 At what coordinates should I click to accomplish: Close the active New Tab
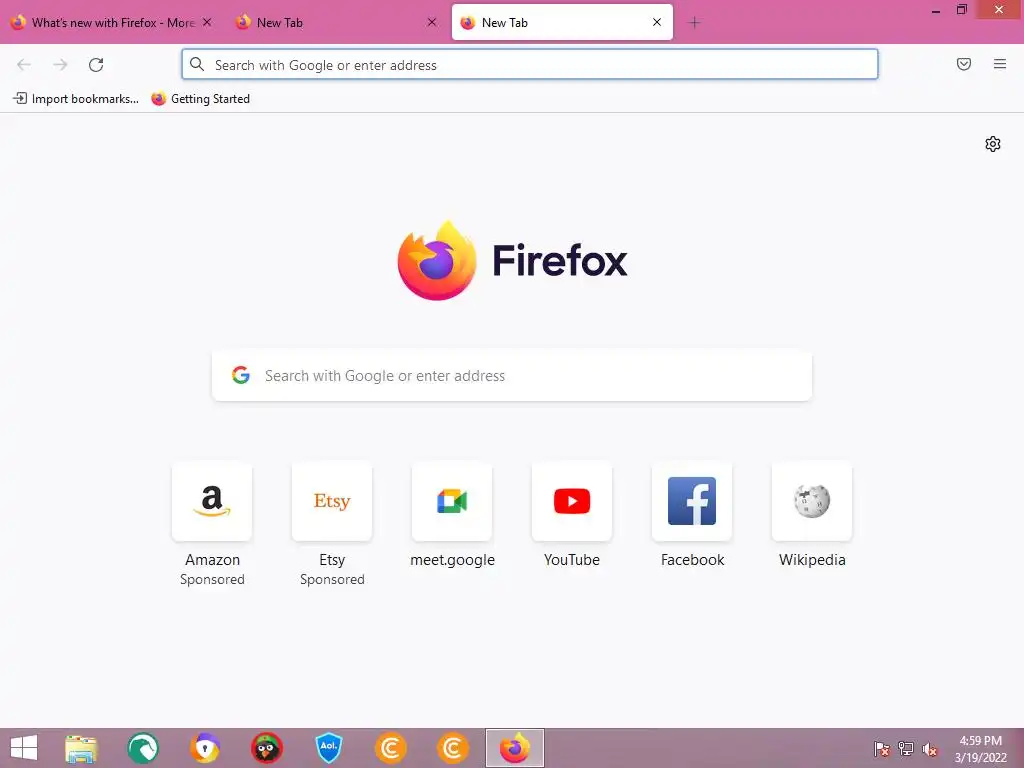click(657, 22)
